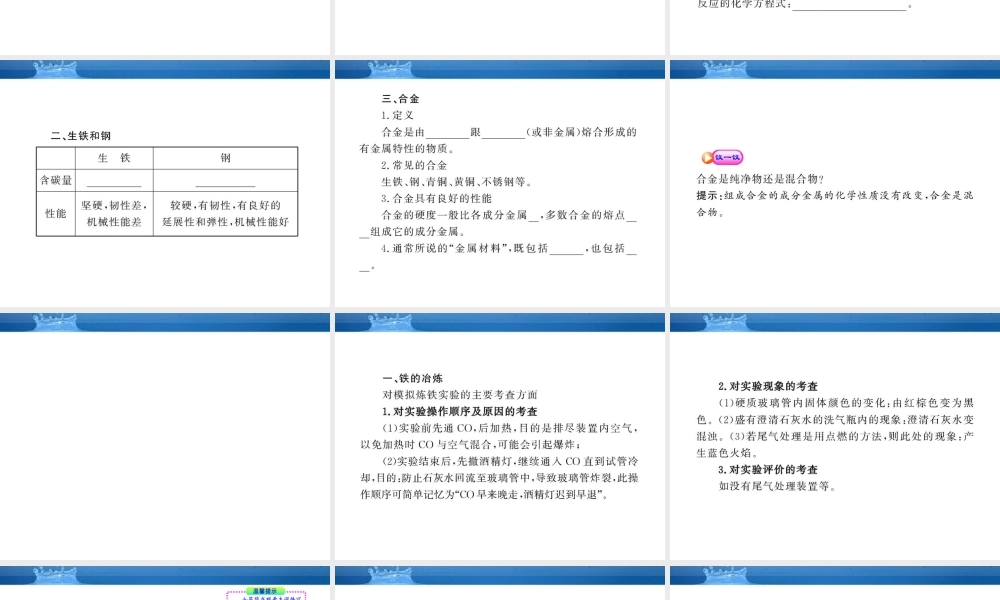Click the question 合金是纯净物还是混合物?

coord(760,179)
